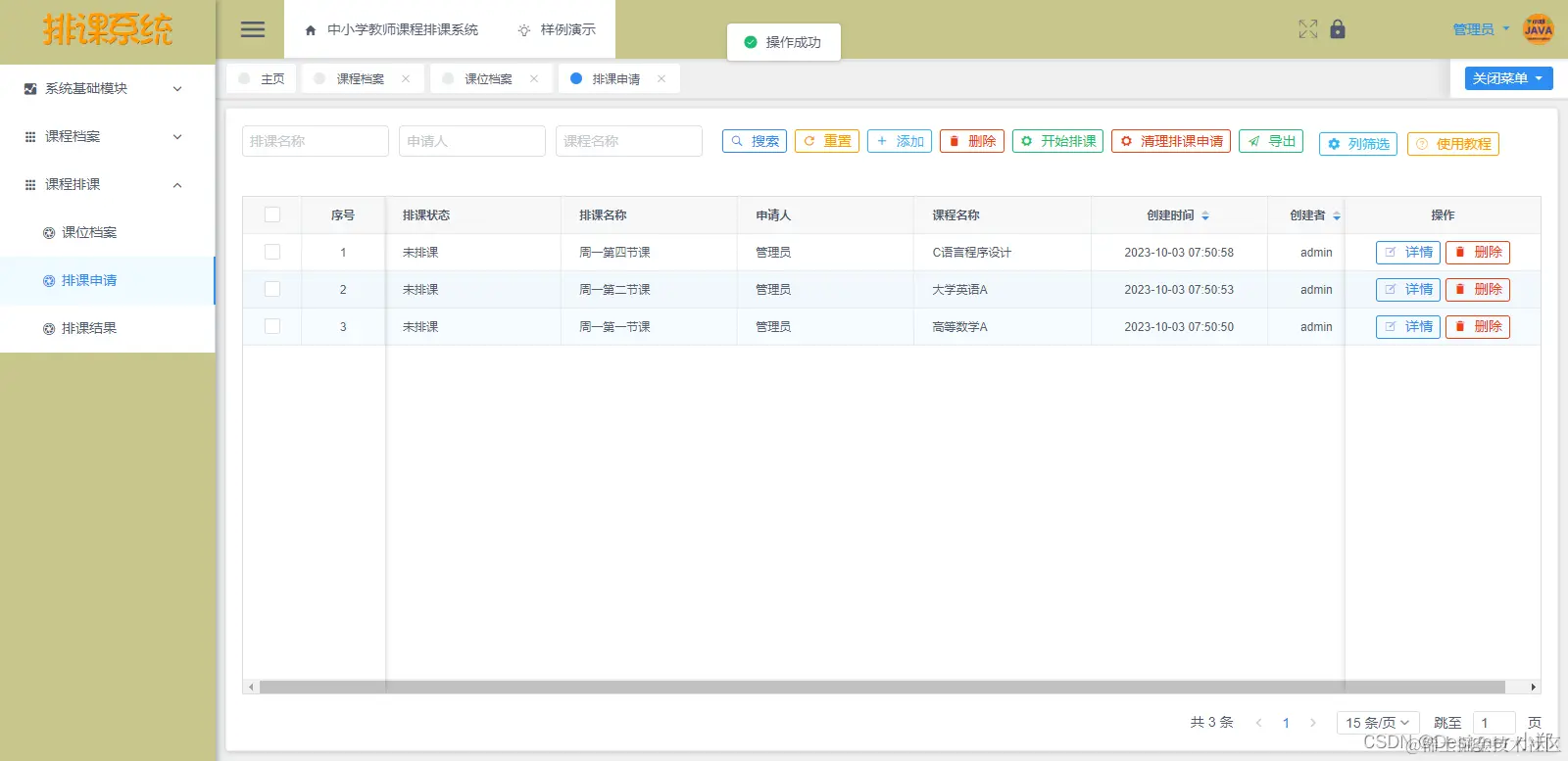Image resolution: width=1568 pixels, height=761 pixels.
Task: Open 详情 for 大学英语A row
Action: (x=1408, y=290)
